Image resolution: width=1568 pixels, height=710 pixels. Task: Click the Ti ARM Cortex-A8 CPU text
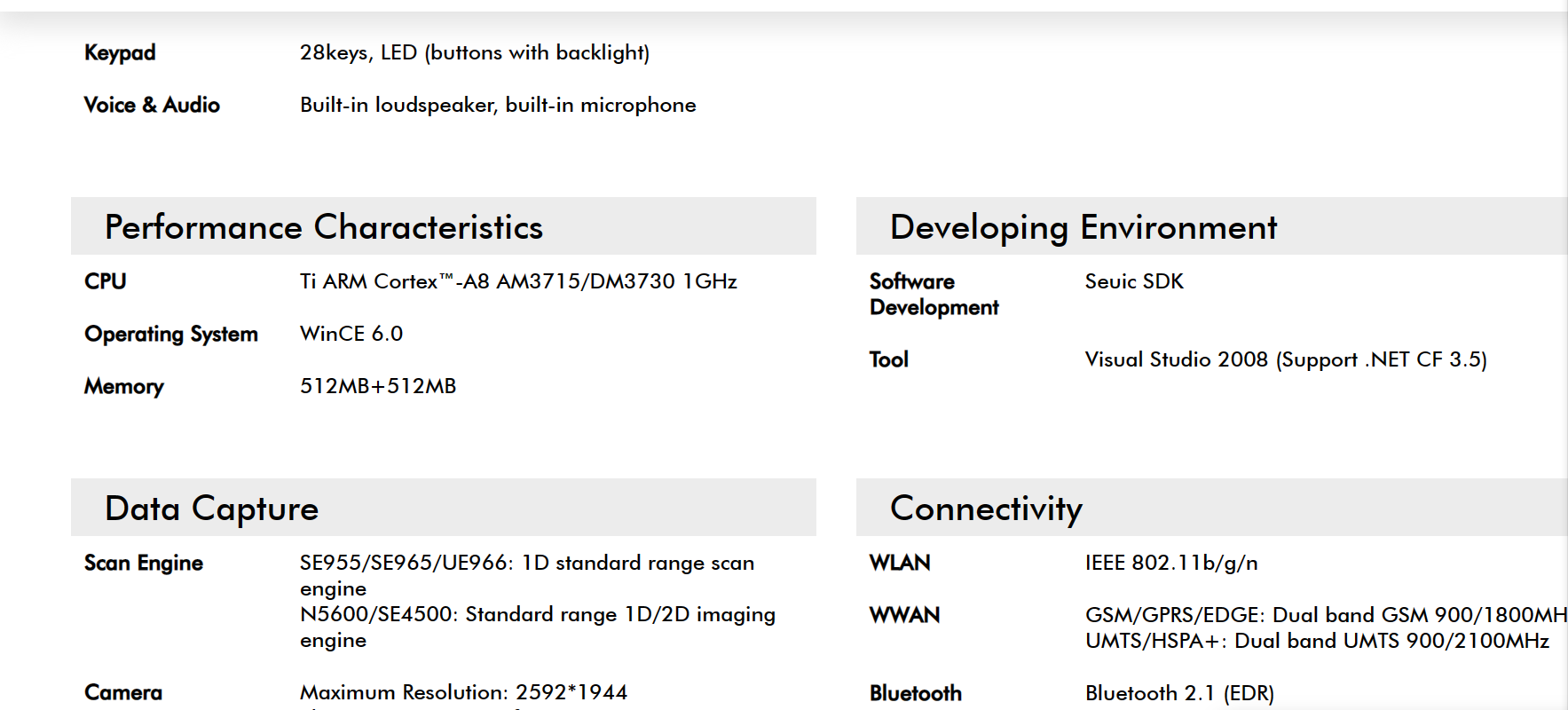[518, 281]
